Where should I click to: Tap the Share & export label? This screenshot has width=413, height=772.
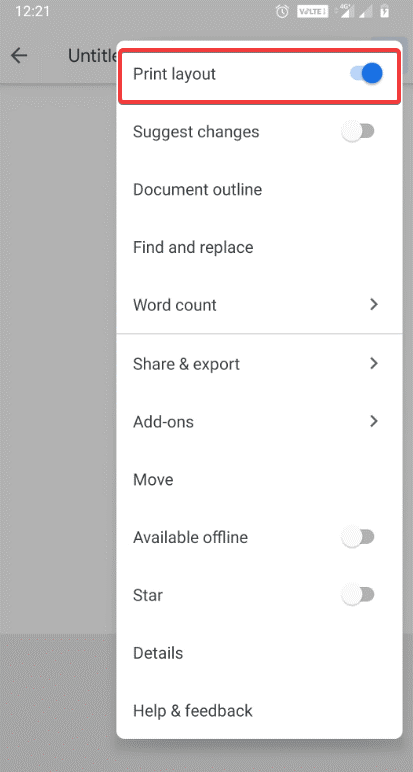point(187,364)
